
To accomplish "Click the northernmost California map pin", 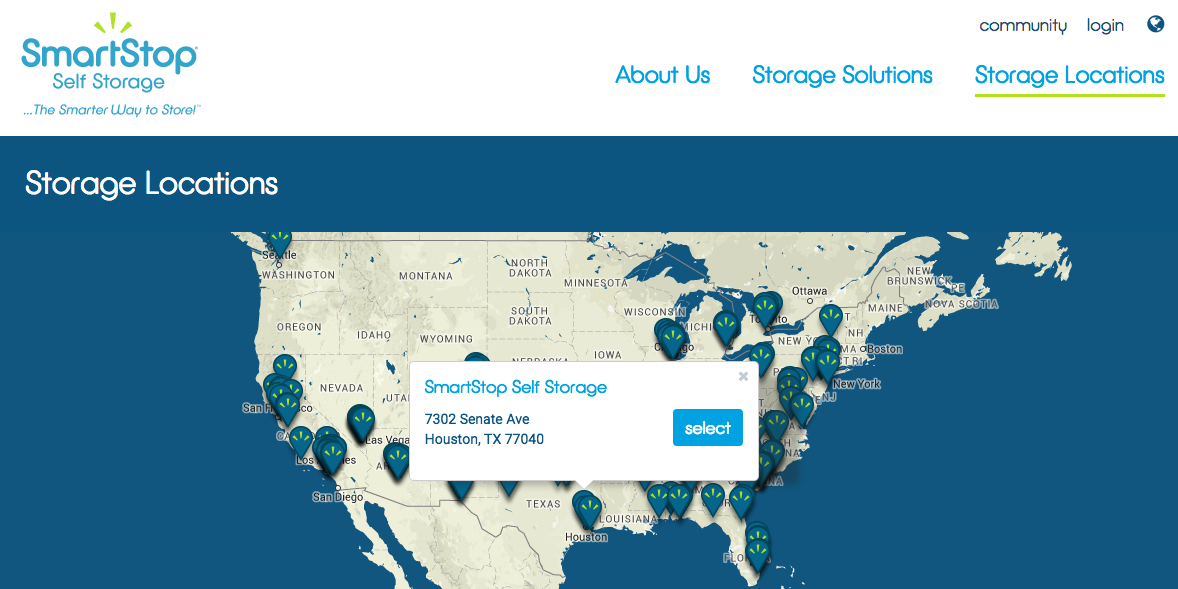I will pos(285,367).
